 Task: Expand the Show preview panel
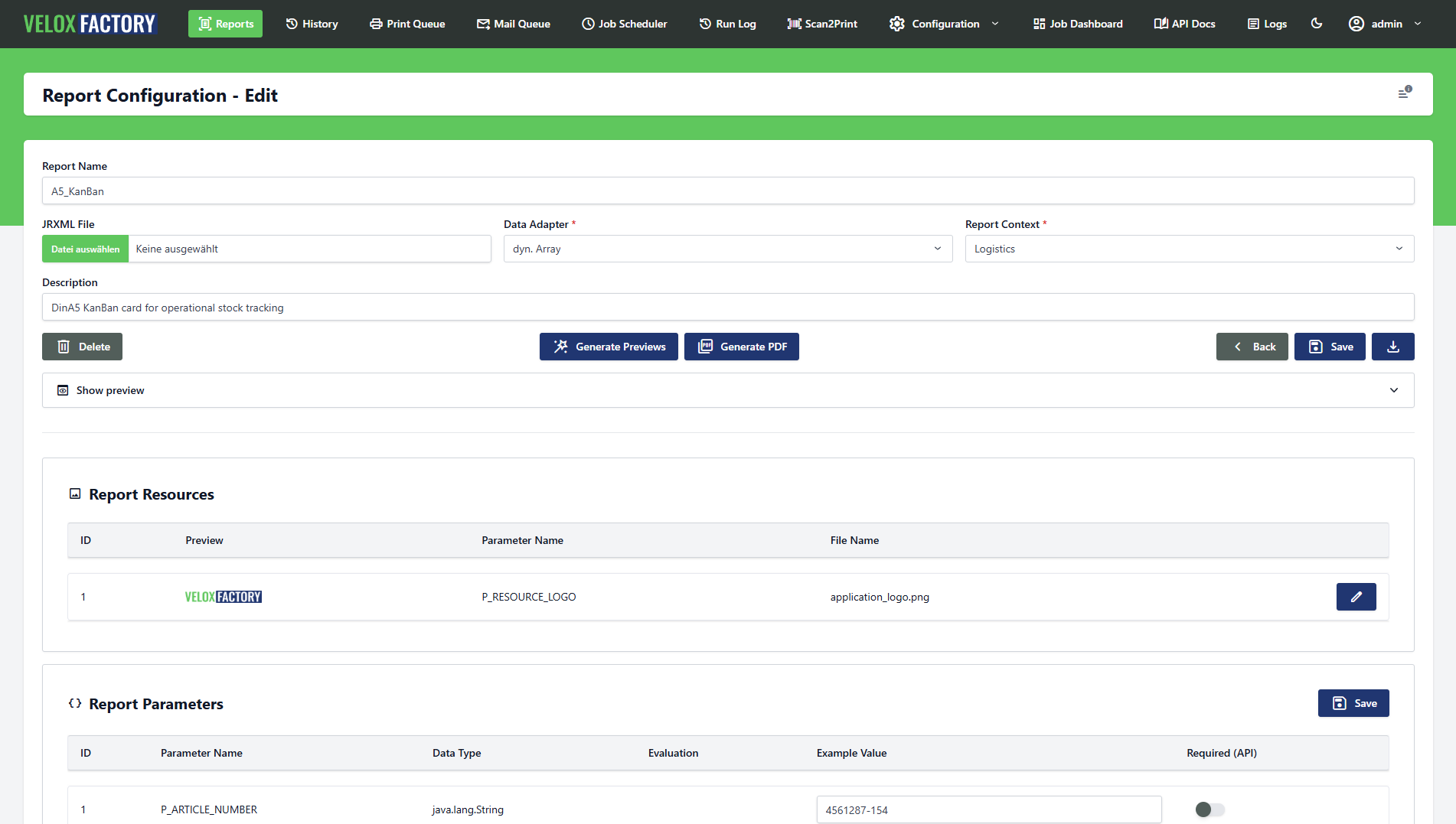click(x=728, y=390)
